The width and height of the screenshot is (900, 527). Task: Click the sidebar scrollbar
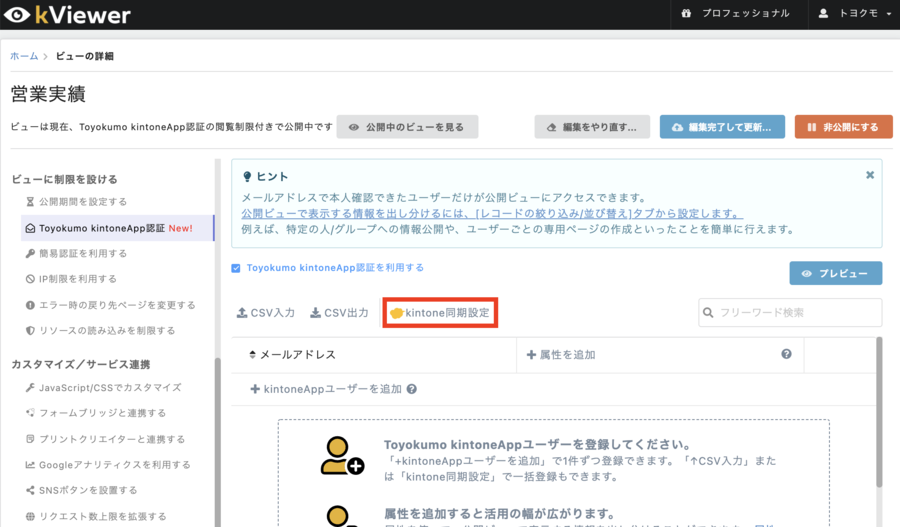pyautogui.click(x=218, y=442)
